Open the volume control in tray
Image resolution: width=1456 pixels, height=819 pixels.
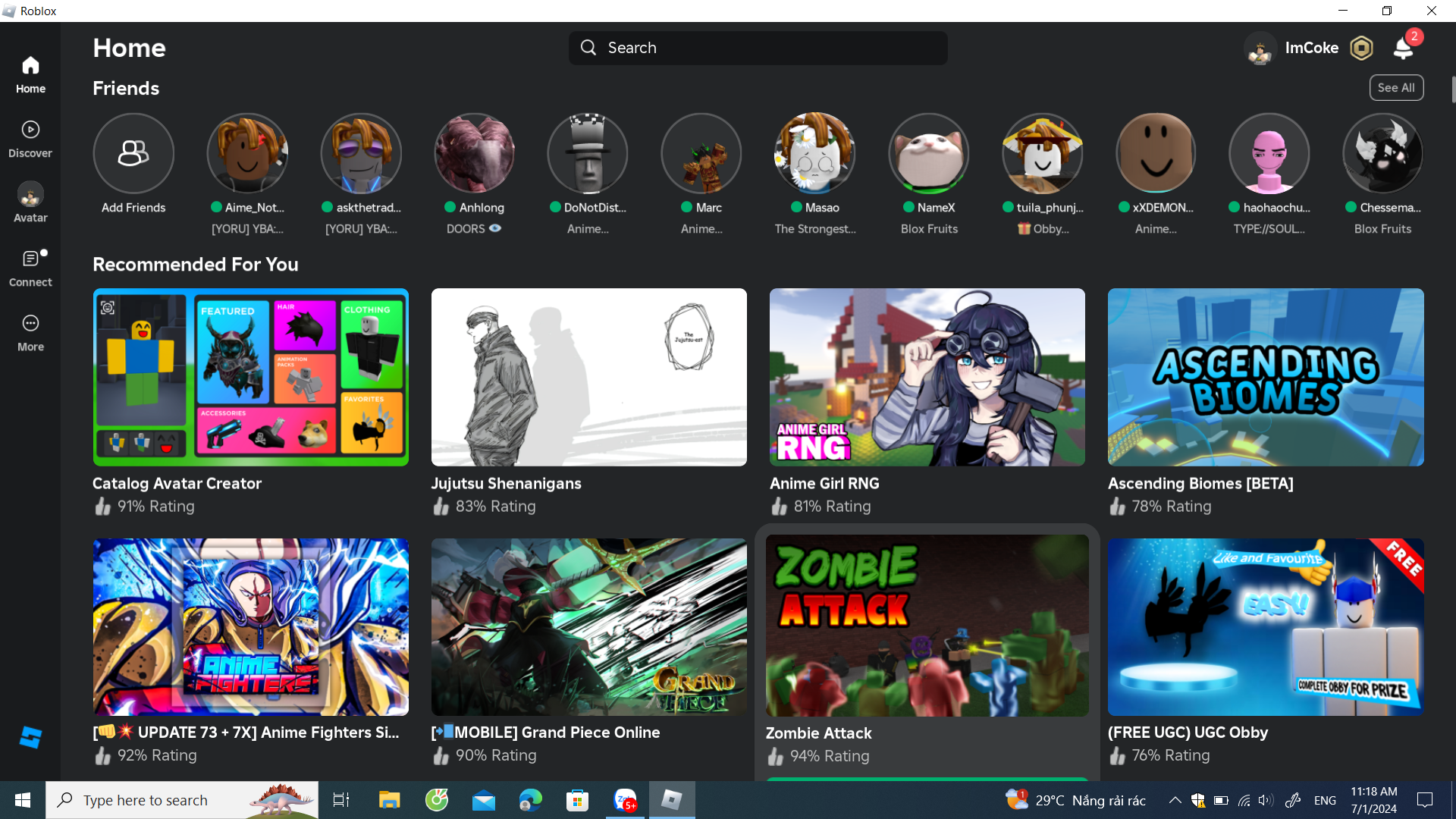1265,800
